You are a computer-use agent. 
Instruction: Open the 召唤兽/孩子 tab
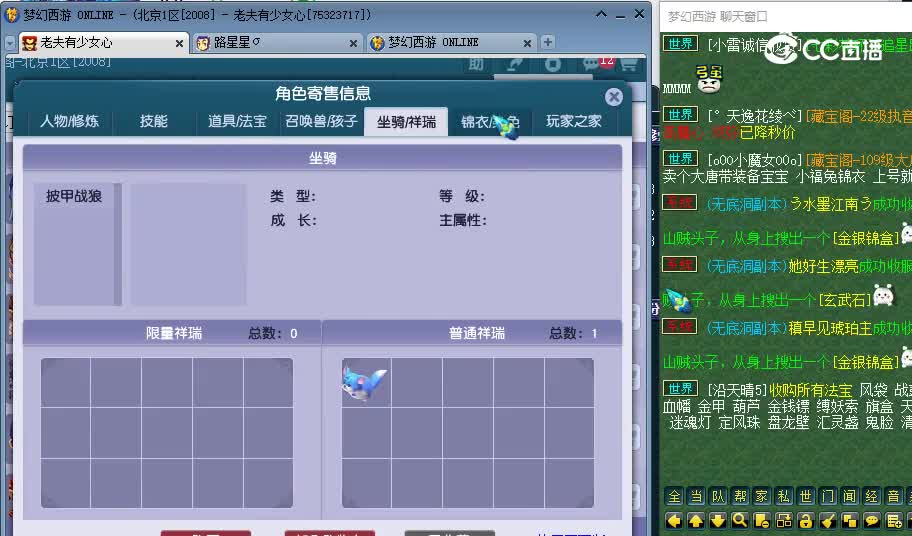321,121
